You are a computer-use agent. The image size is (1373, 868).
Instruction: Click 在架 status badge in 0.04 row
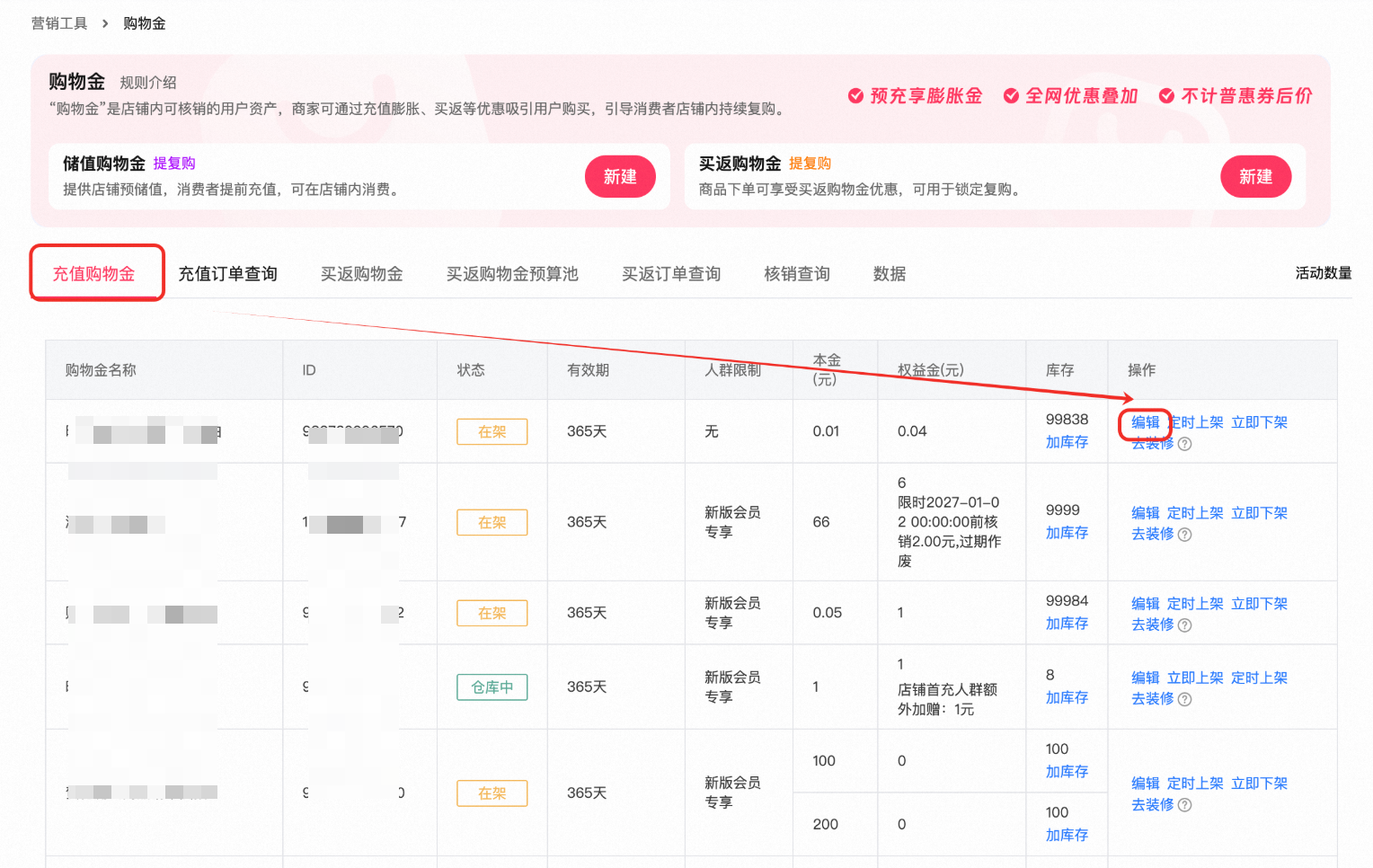tap(492, 431)
